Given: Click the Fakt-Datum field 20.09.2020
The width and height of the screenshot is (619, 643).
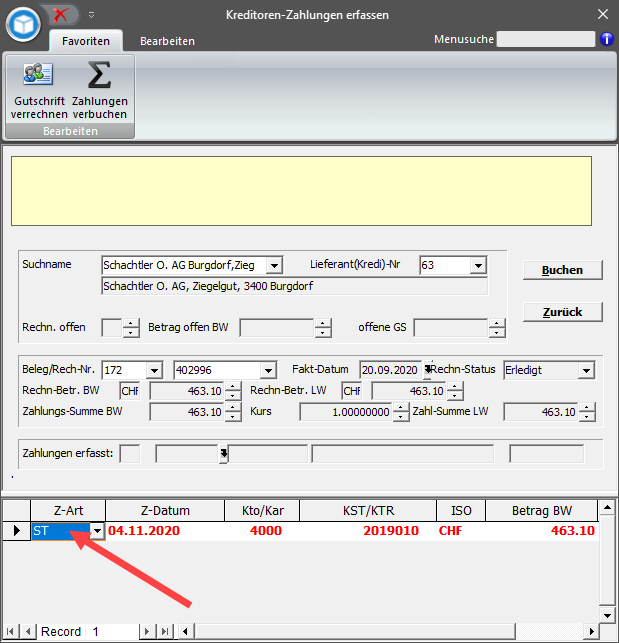Looking at the screenshot, I should coord(390,370).
